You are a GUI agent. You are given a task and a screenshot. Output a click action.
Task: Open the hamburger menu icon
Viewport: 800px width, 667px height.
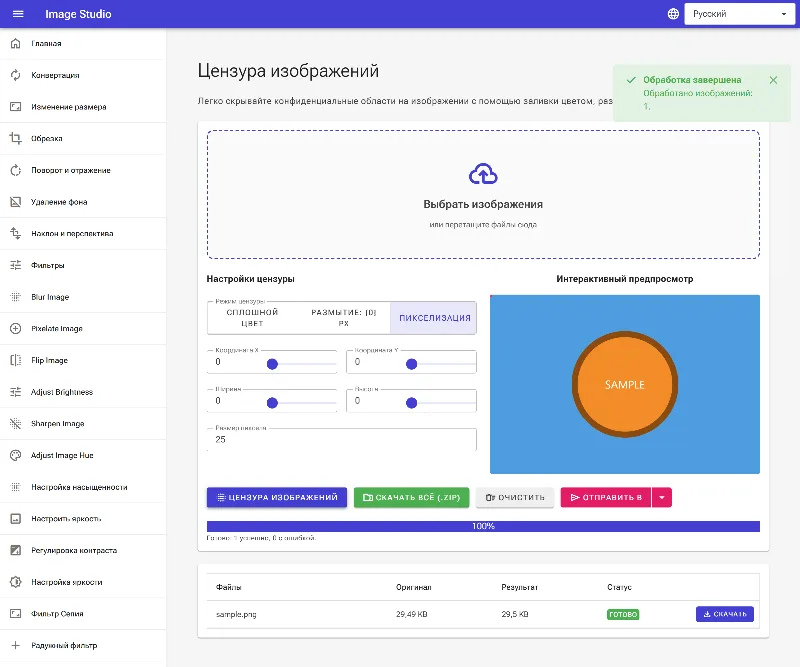pyautogui.click(x=18, y=14)
